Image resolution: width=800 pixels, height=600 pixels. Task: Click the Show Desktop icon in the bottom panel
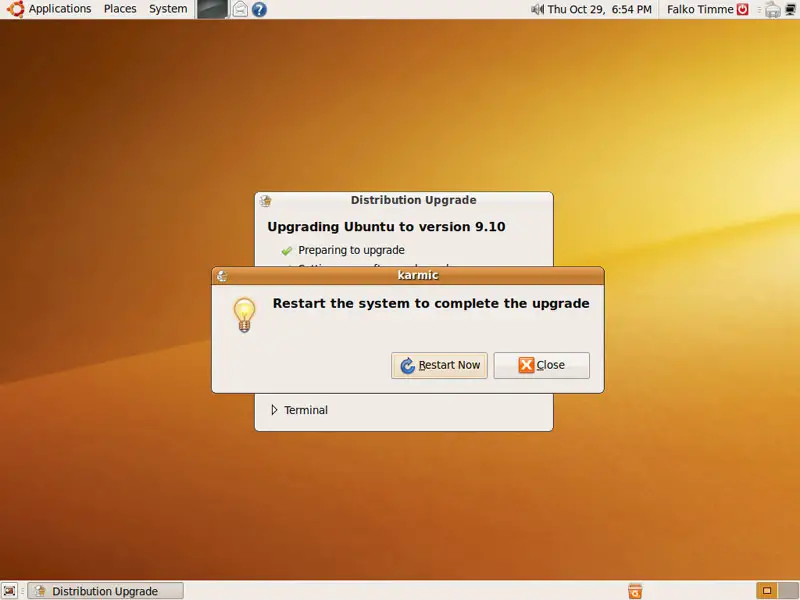click(9, 591)
